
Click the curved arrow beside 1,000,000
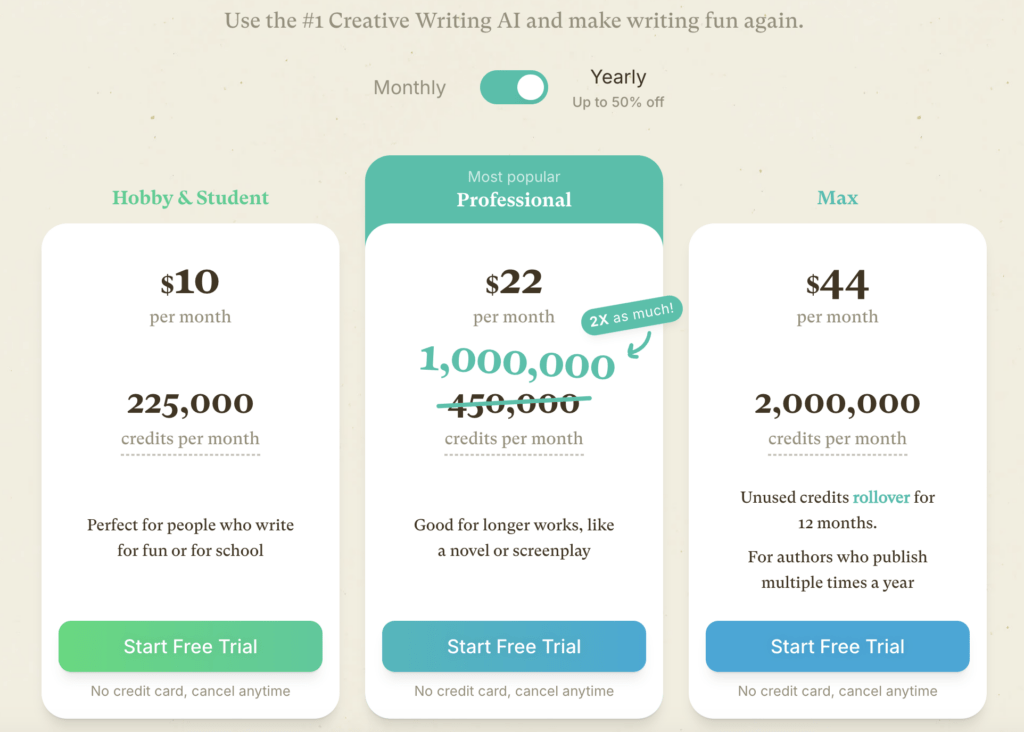pos(636,346)
